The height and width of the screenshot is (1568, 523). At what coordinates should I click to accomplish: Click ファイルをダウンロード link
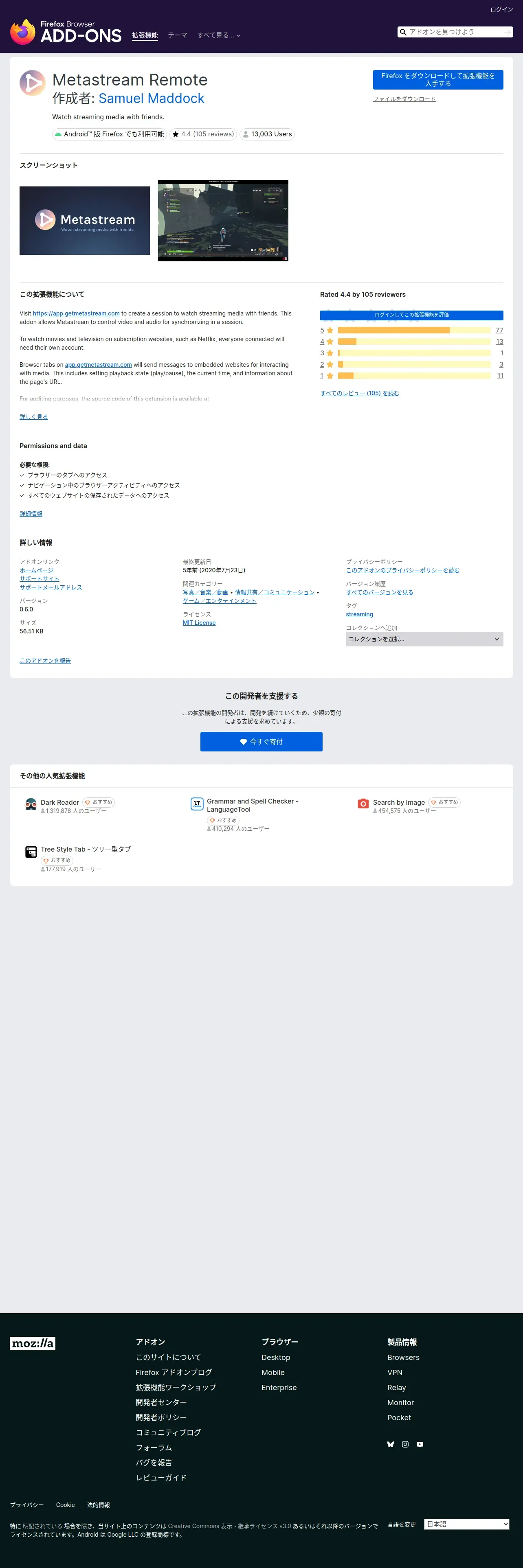(404, 99)
